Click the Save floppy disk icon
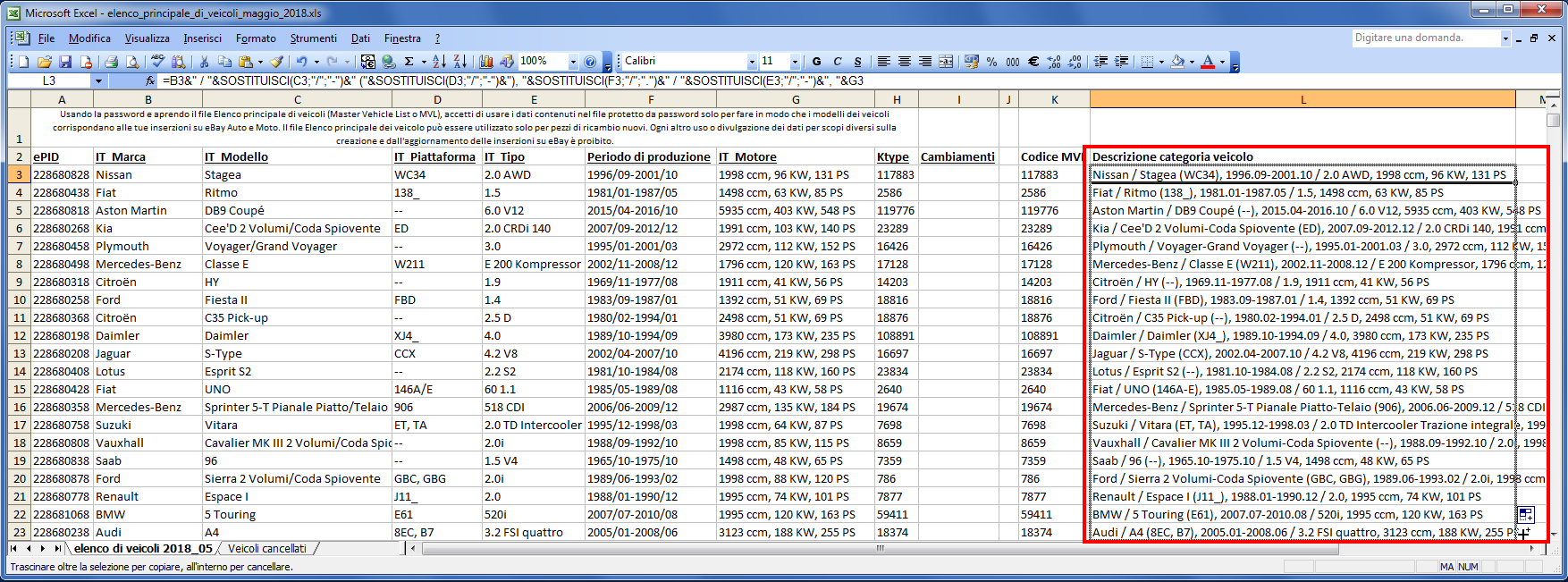Image resolution: width=1568 pixels, height=582 pixels. [65, 62]
